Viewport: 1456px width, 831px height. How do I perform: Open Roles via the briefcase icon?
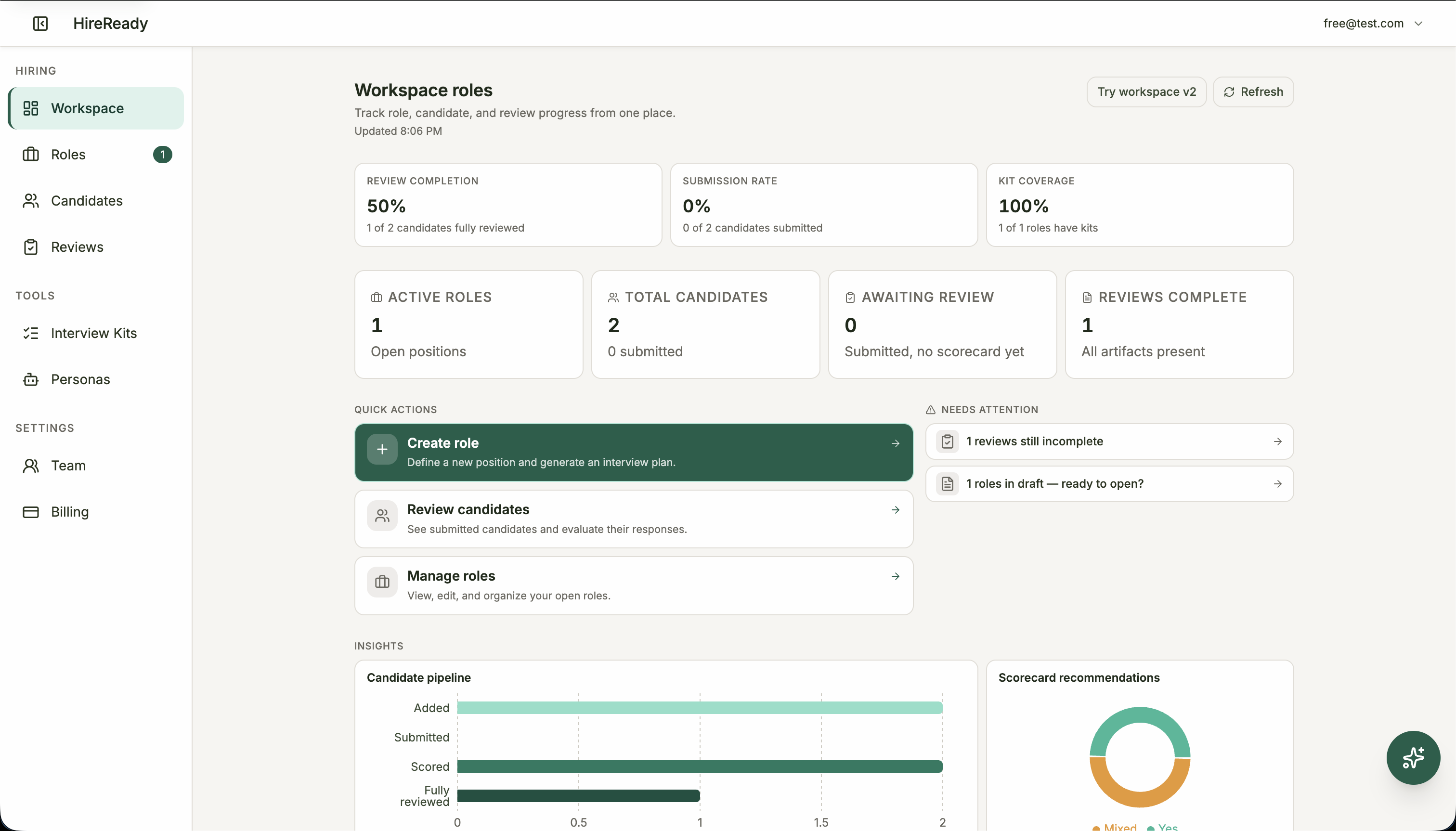tap(30, 154)
